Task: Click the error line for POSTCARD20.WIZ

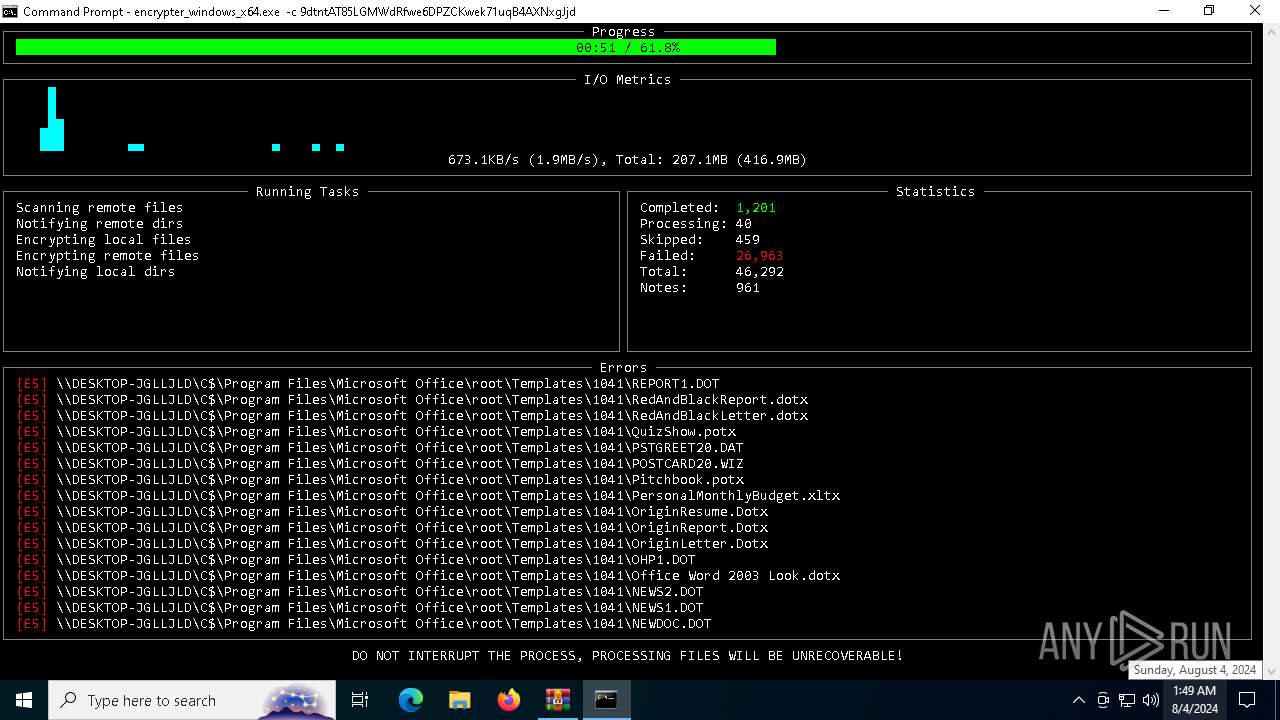Action: click(x=380, y=464)
